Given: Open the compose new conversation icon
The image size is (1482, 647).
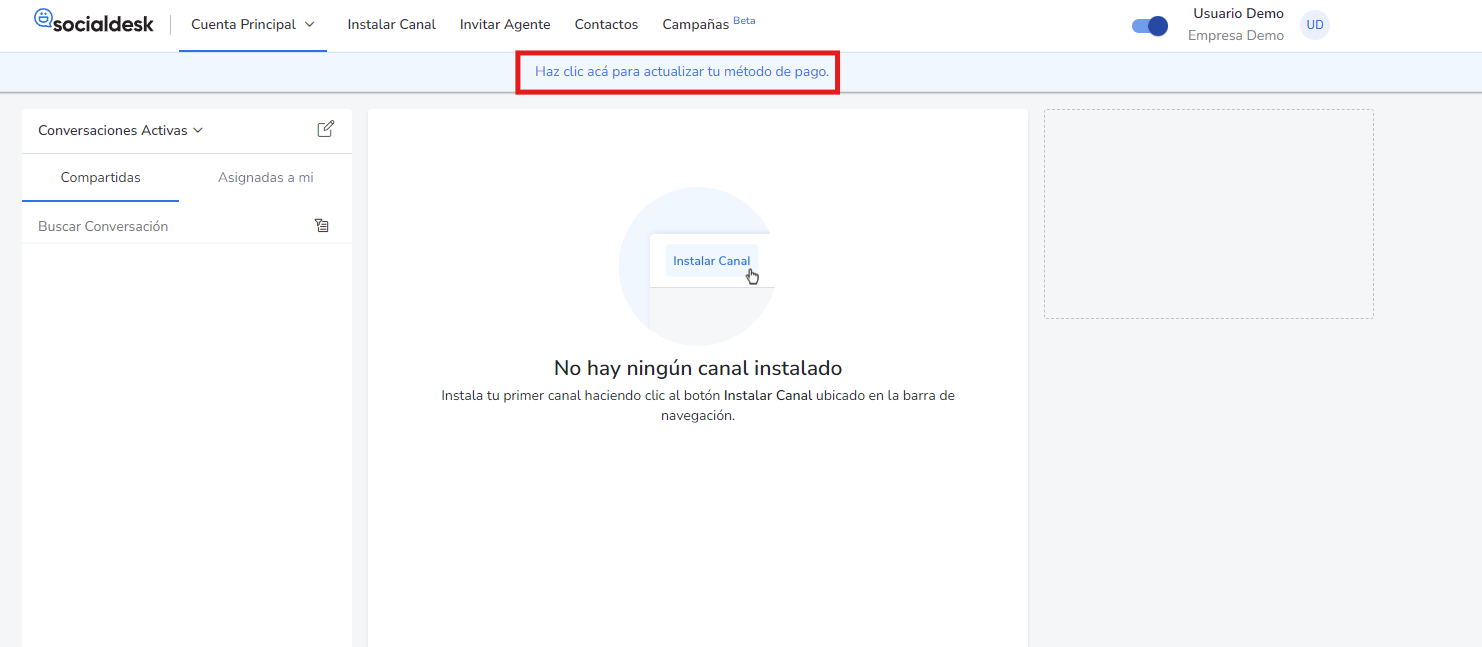Looking at the screenshot, I should click(325, 129).
